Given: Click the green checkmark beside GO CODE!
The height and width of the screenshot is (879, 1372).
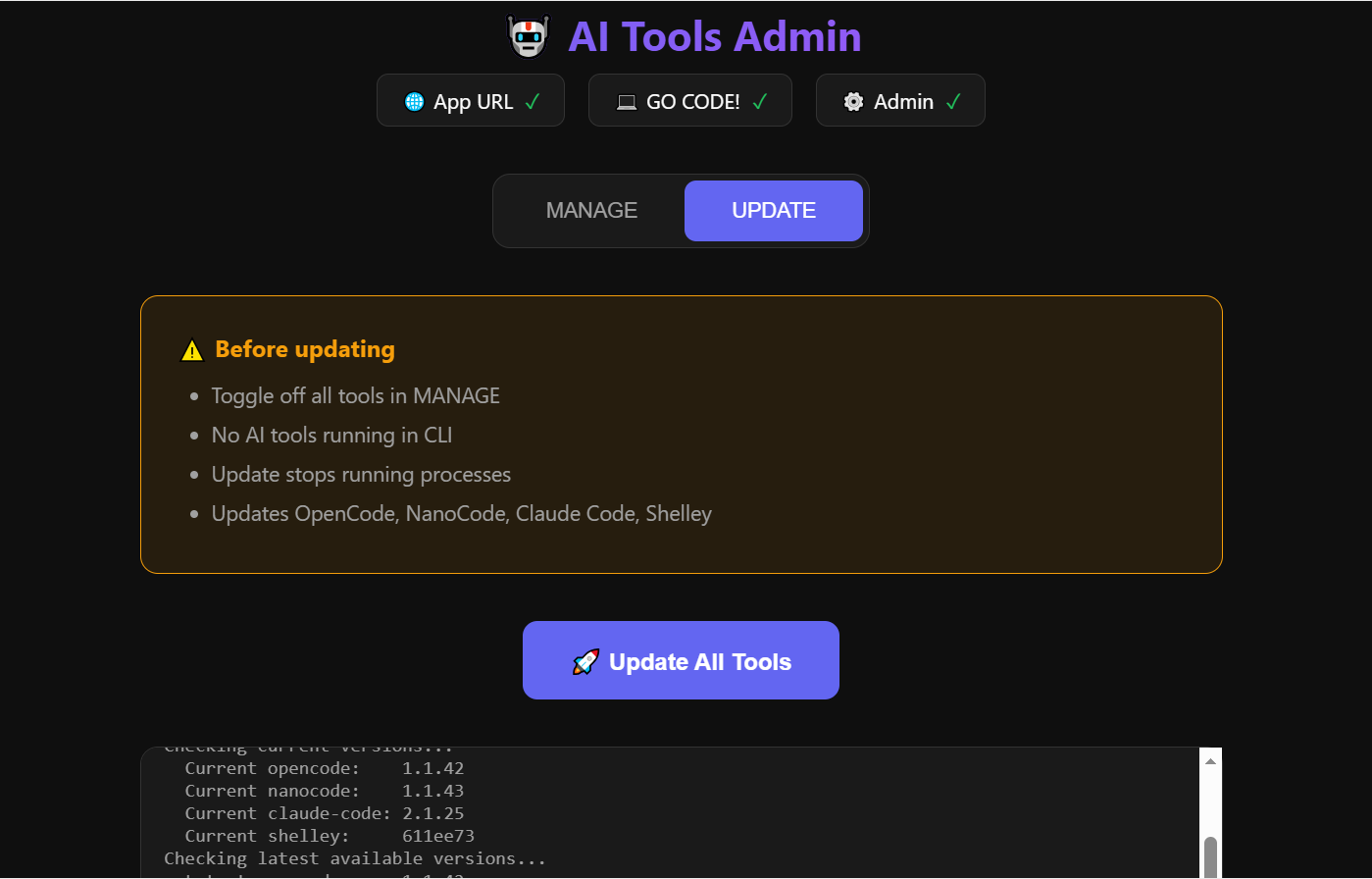Looking at the screenshot, I should click(759, 99).
